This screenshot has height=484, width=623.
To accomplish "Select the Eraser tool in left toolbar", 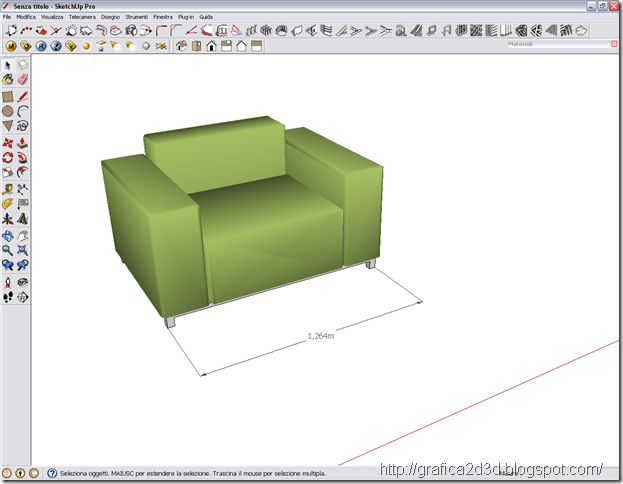I will coord(23,79).
